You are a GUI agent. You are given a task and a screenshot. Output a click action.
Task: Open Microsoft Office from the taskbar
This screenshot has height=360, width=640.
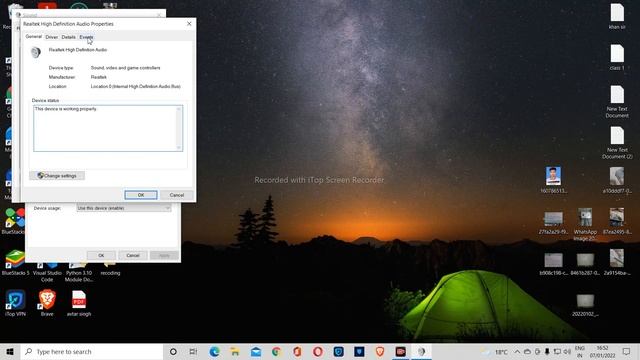pos(297,351)
